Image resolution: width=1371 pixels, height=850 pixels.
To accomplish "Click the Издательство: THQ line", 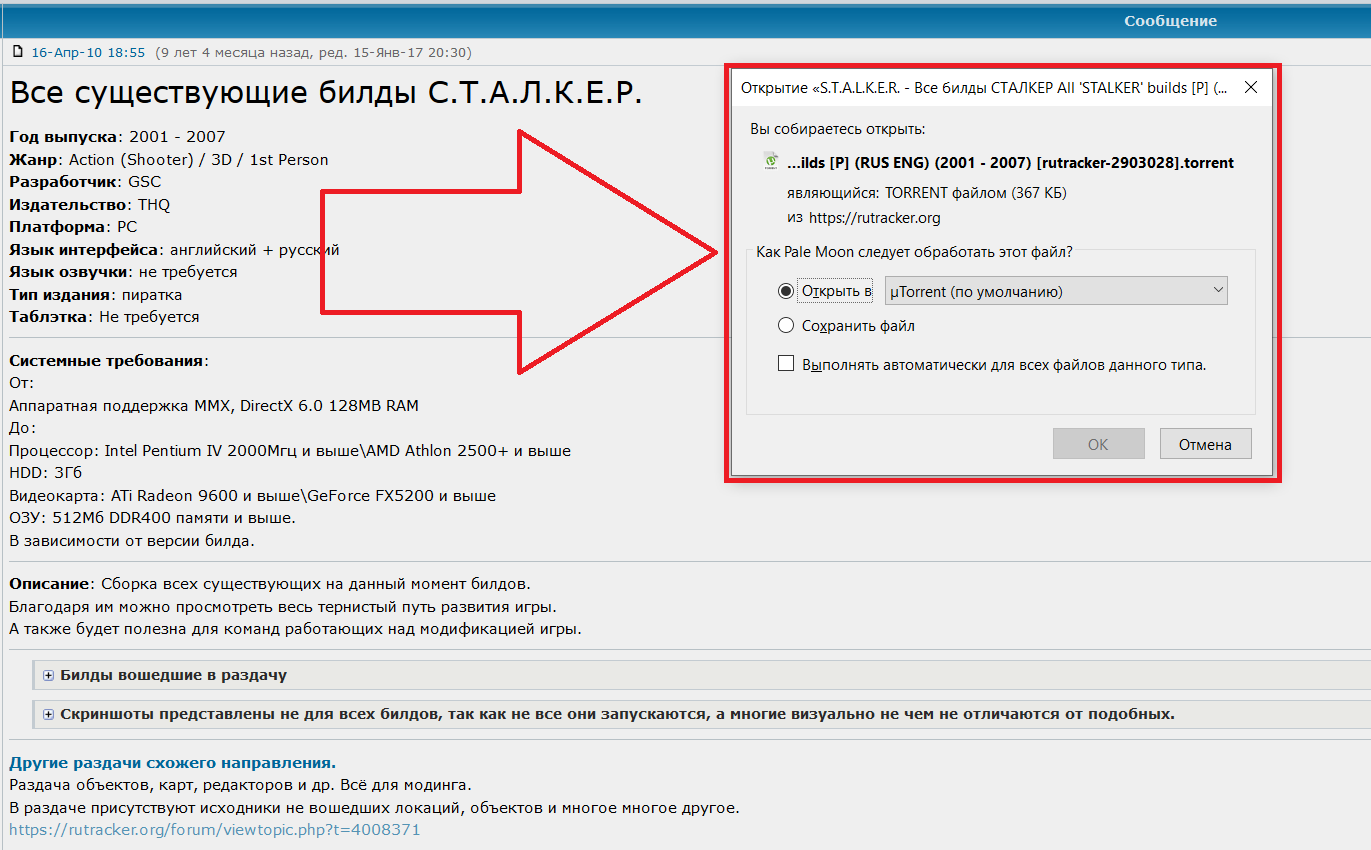I will pyautogui.click(x=90, y=205).
